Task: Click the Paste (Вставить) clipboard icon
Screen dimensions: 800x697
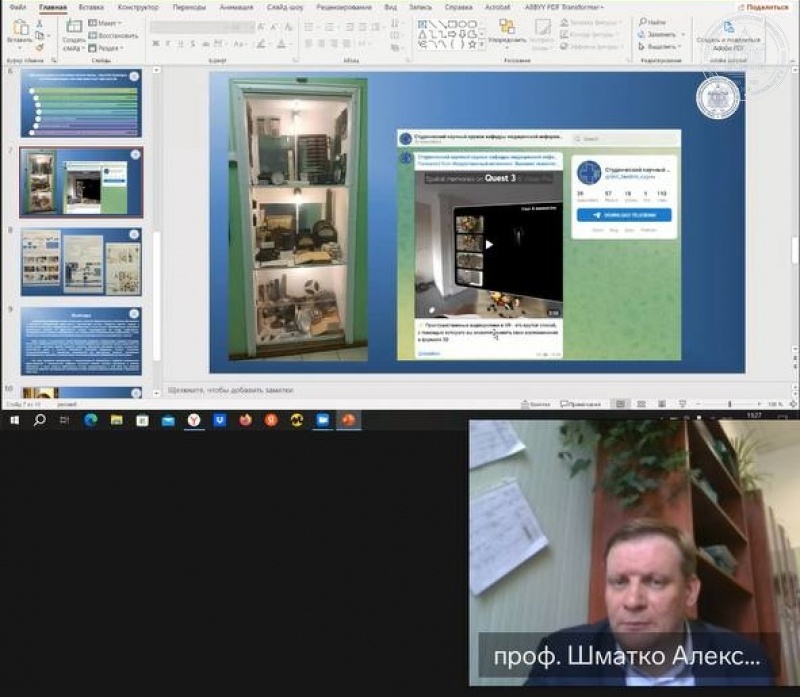Action: [20, 28]
